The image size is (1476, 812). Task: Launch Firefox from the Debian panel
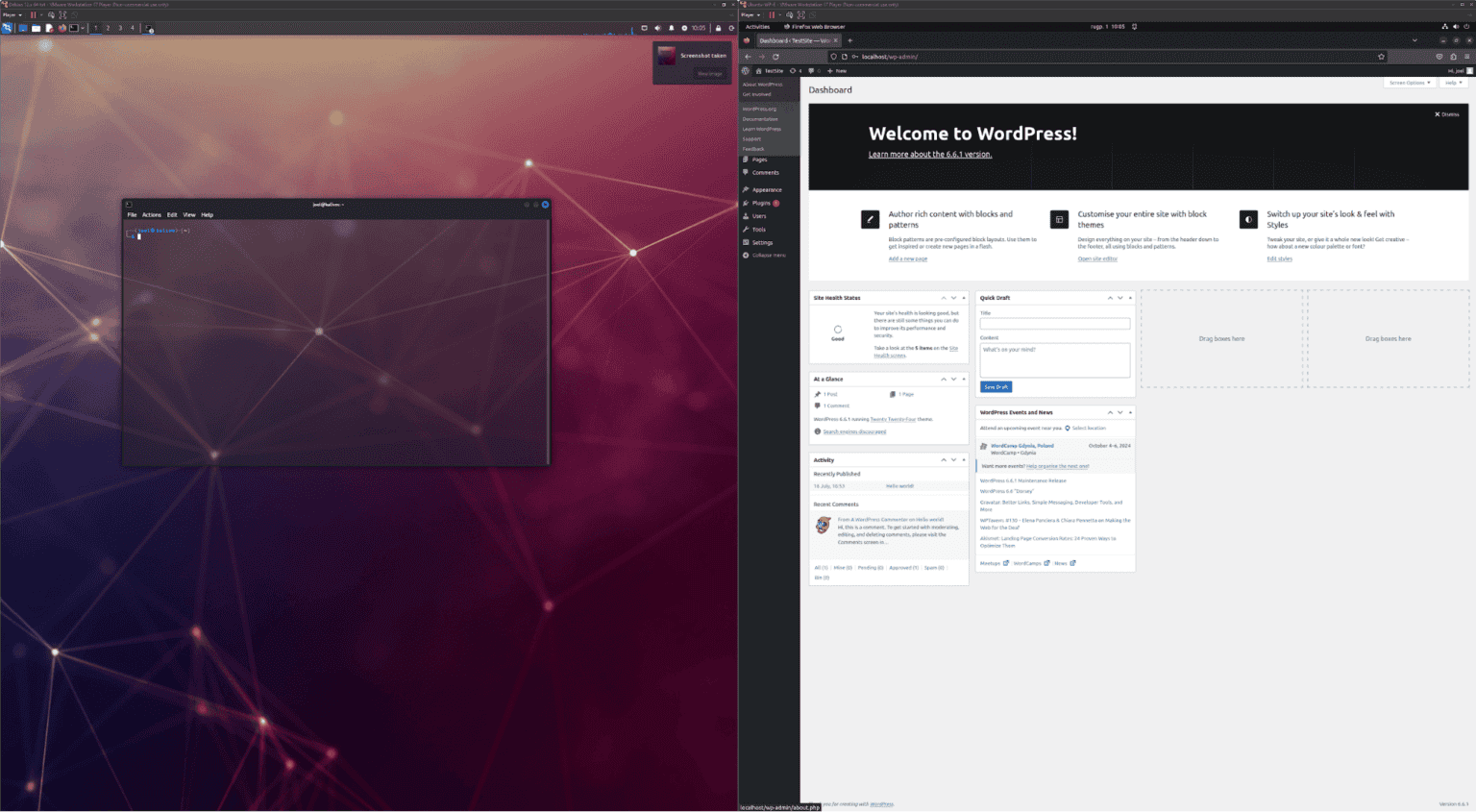tap(62, 28)
